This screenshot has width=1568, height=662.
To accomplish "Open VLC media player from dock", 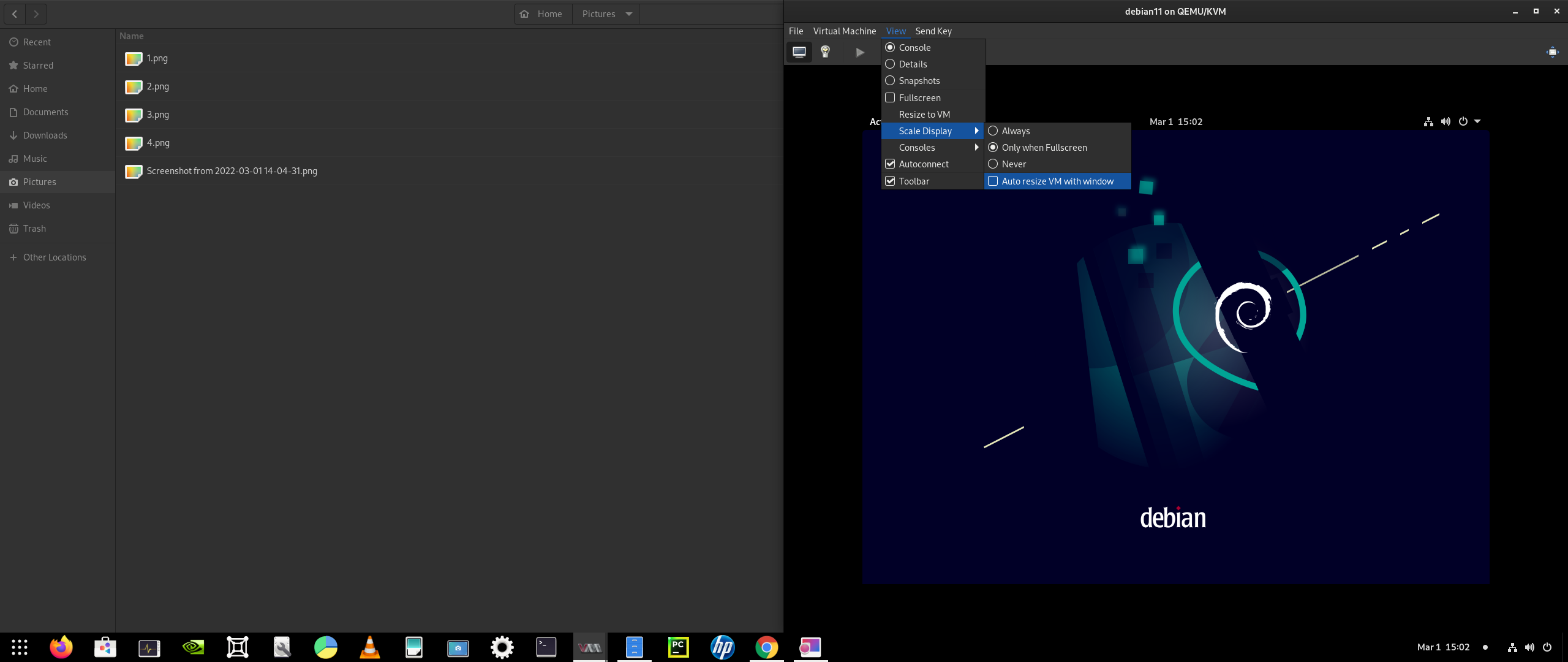I will (x=369, y=647).
